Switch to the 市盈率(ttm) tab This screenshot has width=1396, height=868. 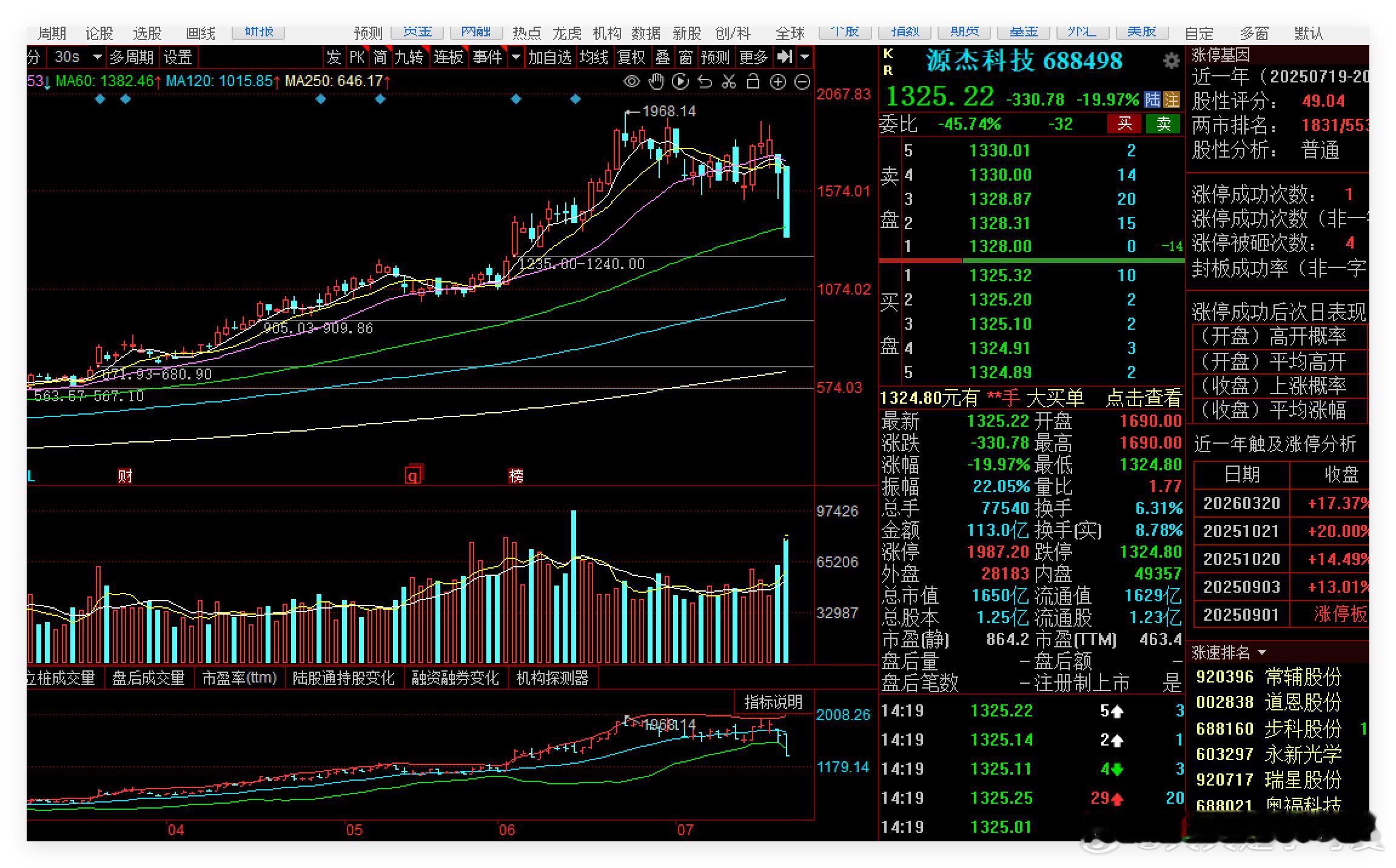point(239,678)
